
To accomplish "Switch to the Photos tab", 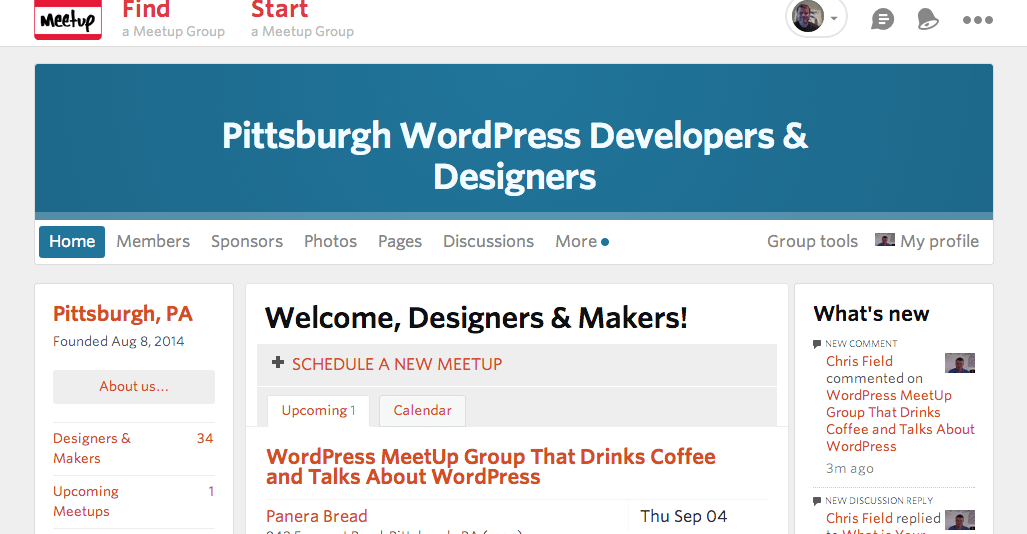I will coord(330,242).
